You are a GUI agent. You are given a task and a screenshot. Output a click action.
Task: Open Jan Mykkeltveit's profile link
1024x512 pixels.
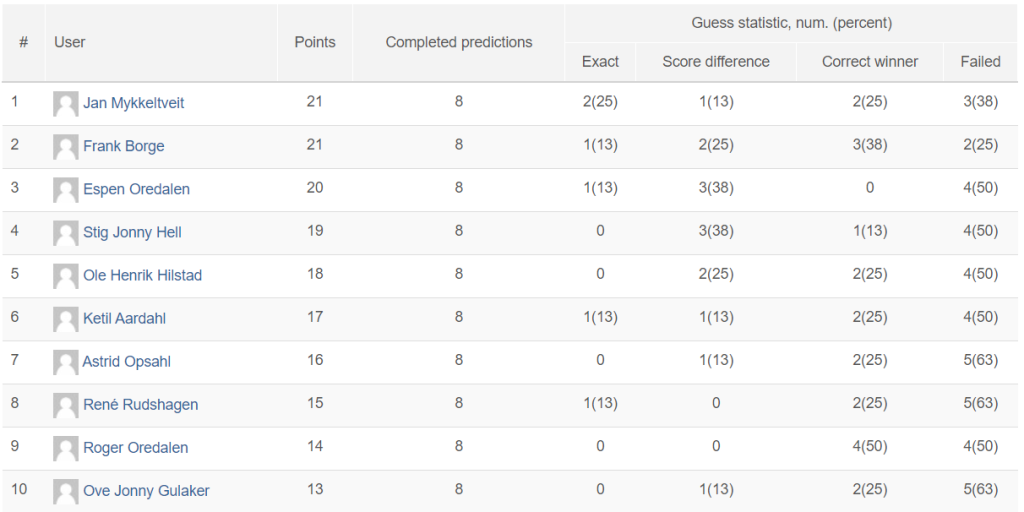133,103
